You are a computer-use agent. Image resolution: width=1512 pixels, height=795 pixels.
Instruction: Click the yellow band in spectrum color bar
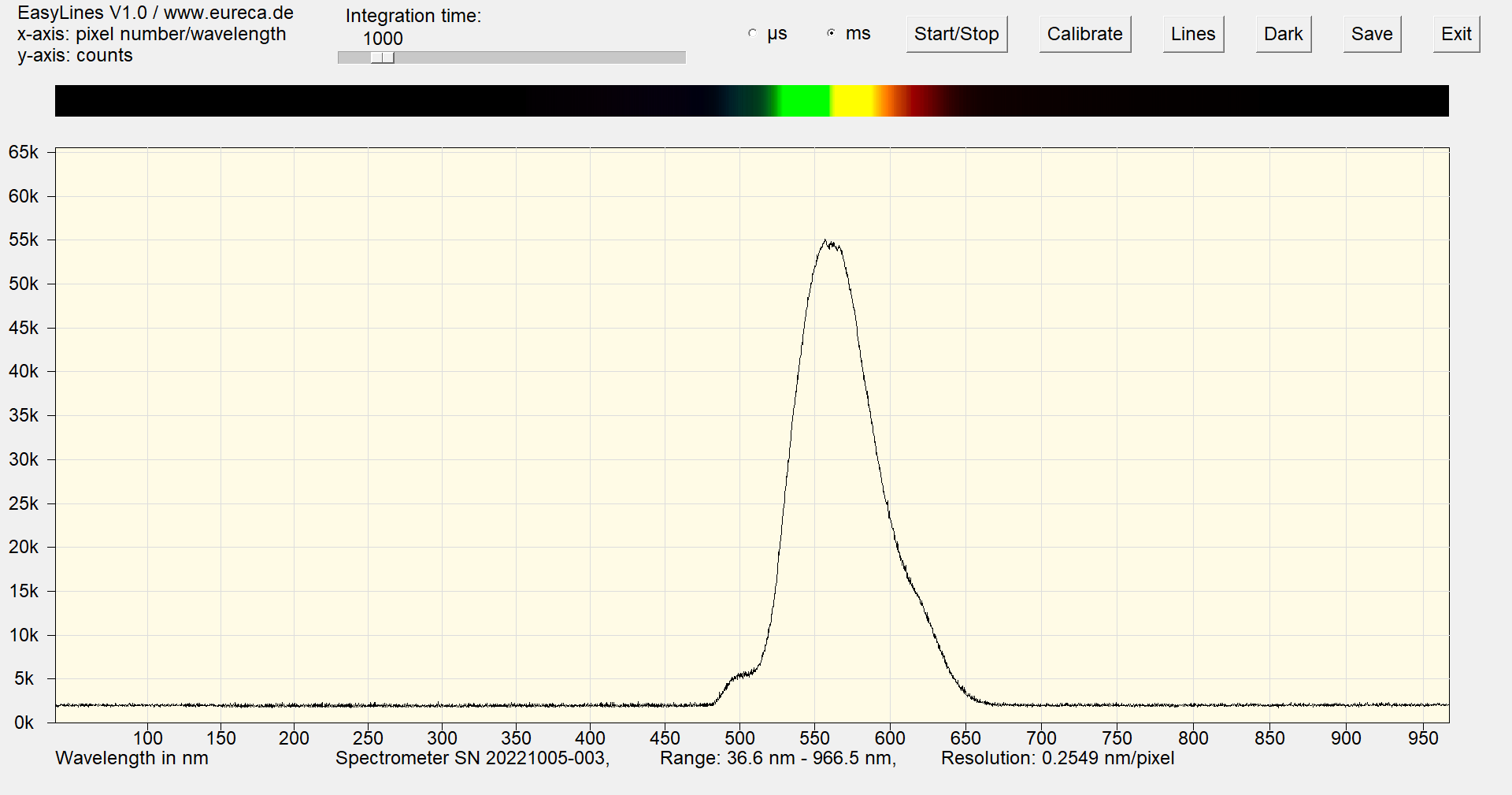point(853,101)
